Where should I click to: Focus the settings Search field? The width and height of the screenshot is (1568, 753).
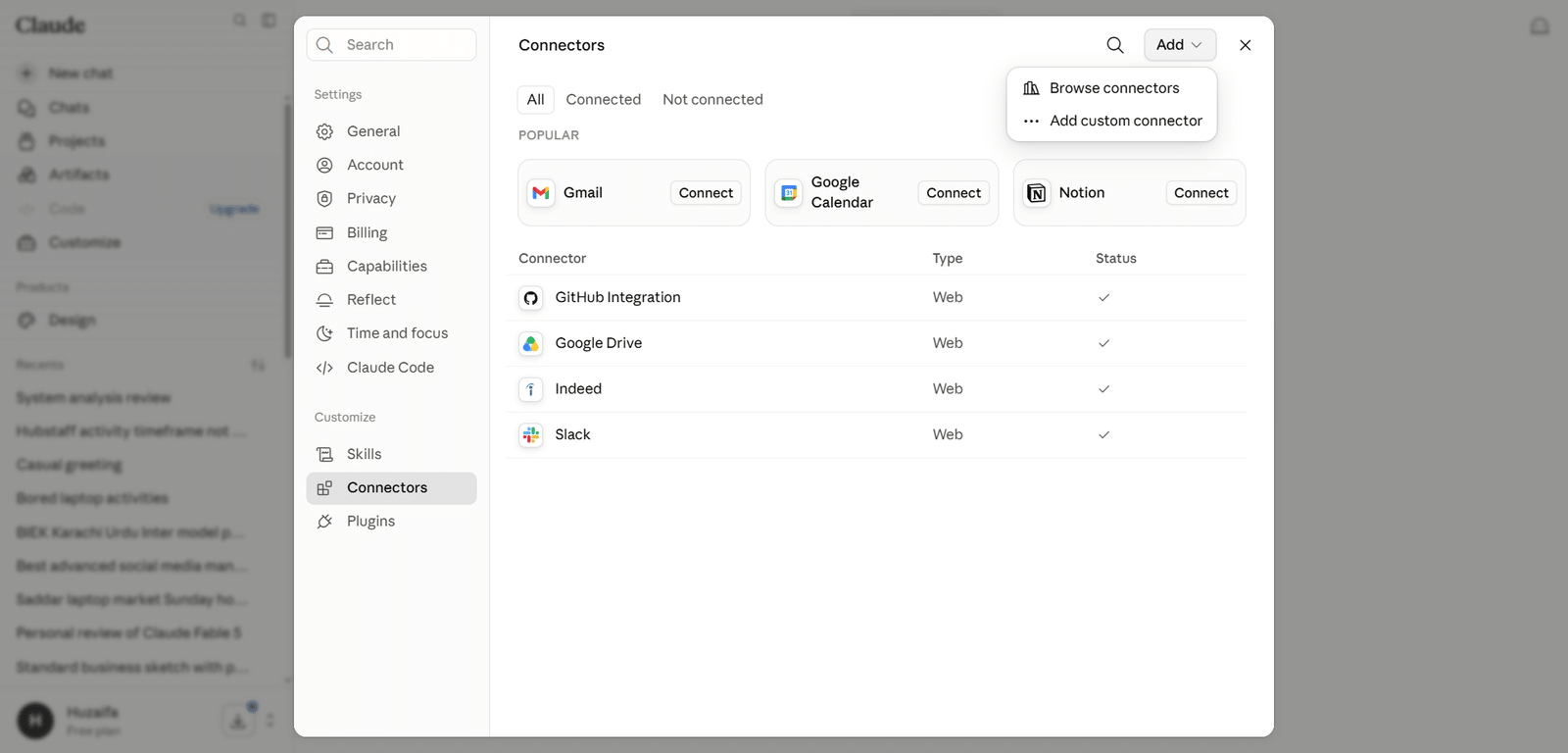391,45
